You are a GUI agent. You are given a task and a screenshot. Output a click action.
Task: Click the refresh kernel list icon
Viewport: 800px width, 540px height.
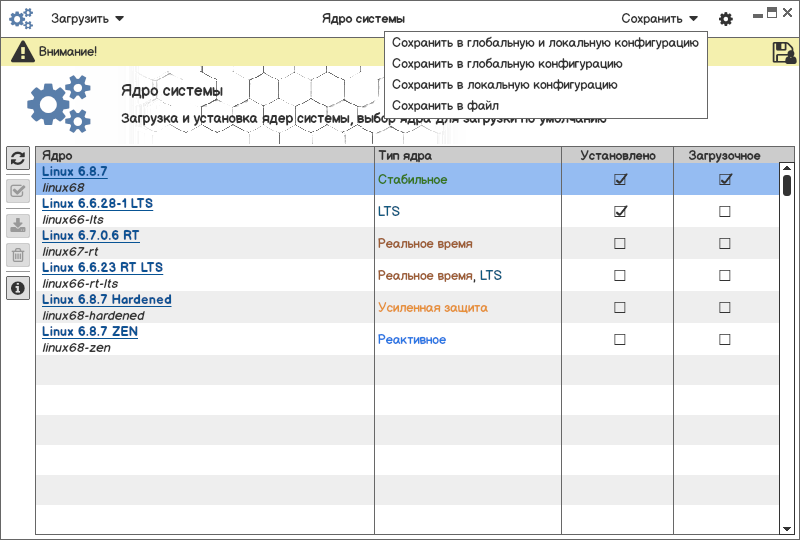click(18, 158)
